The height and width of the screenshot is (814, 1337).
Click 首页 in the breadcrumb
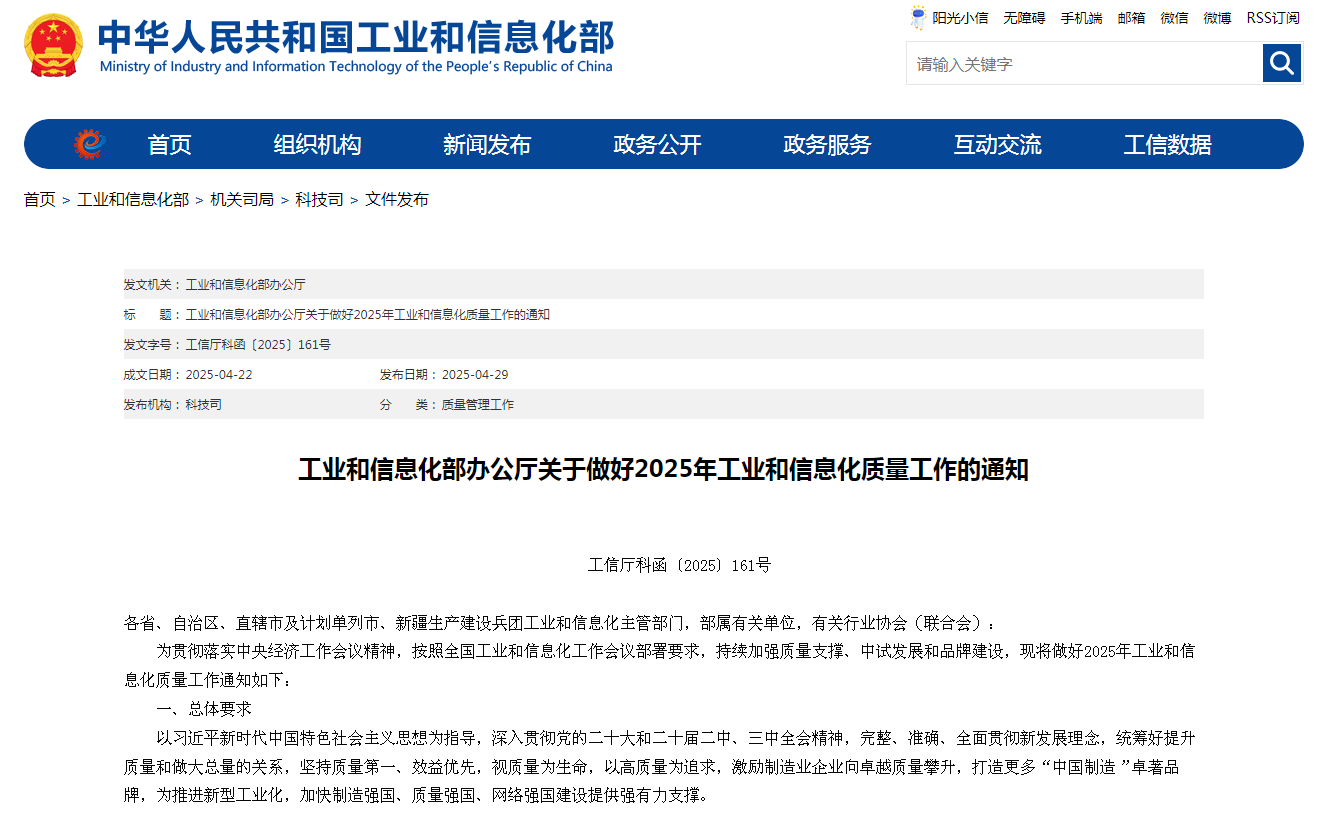40,199
